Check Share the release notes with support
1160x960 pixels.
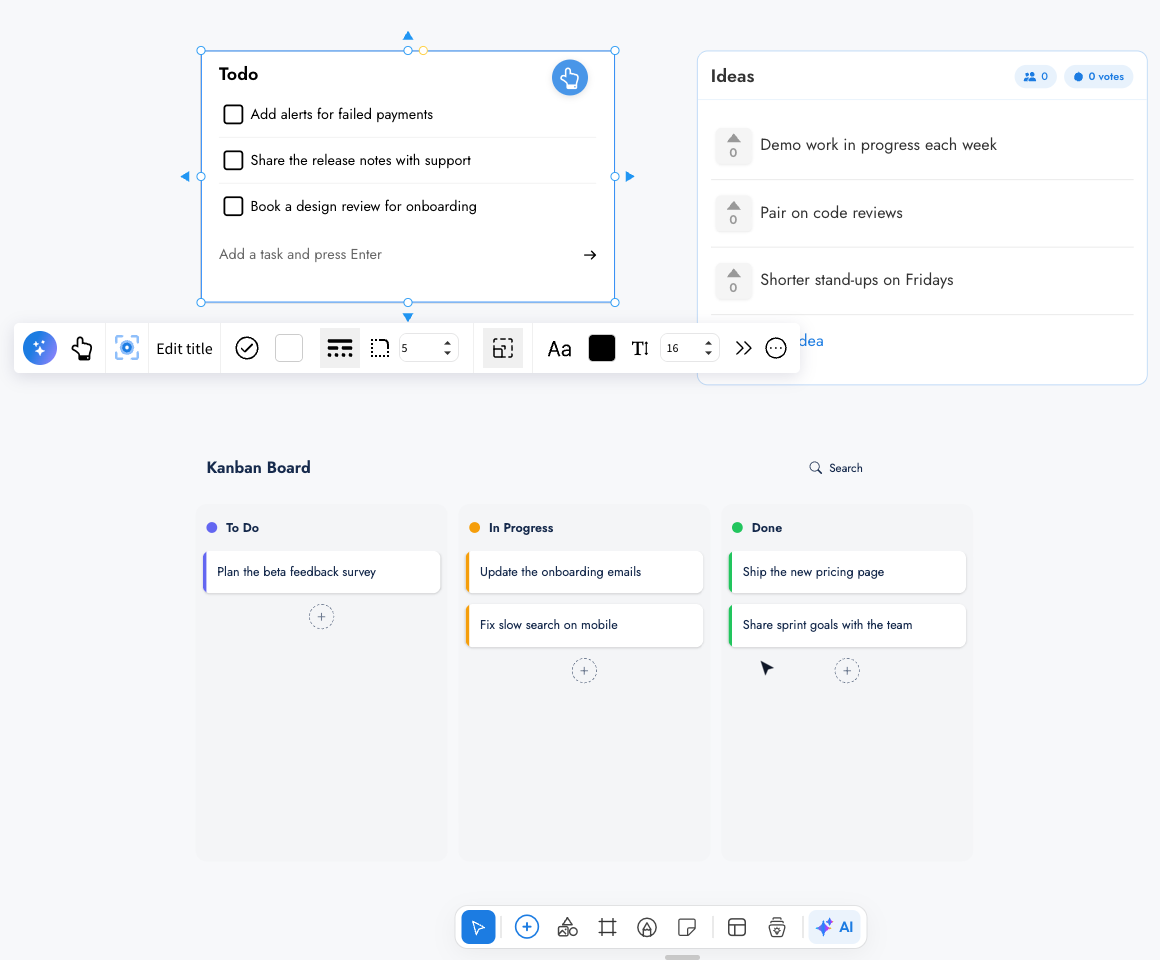coord(233,160)
